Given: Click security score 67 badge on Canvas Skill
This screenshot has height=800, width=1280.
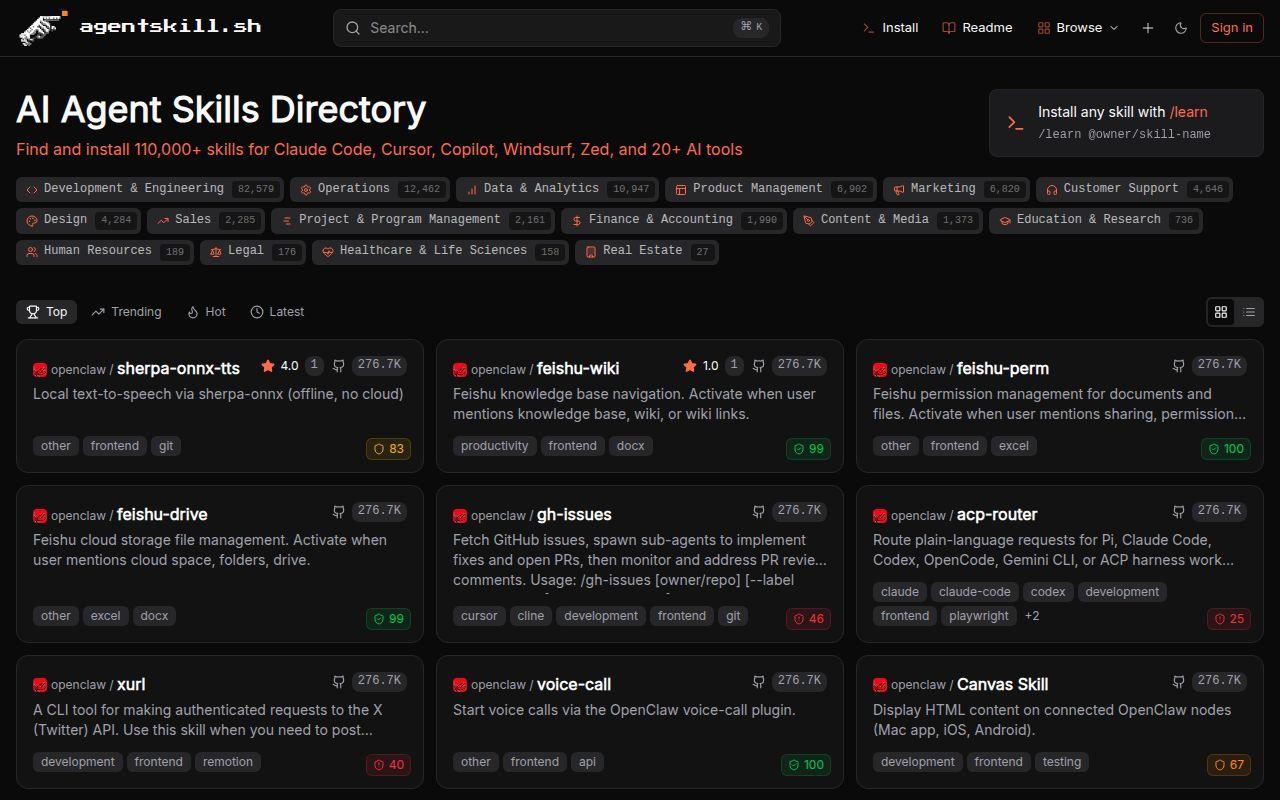Looking at the screenshot, I should click(x=1228, y=765).
